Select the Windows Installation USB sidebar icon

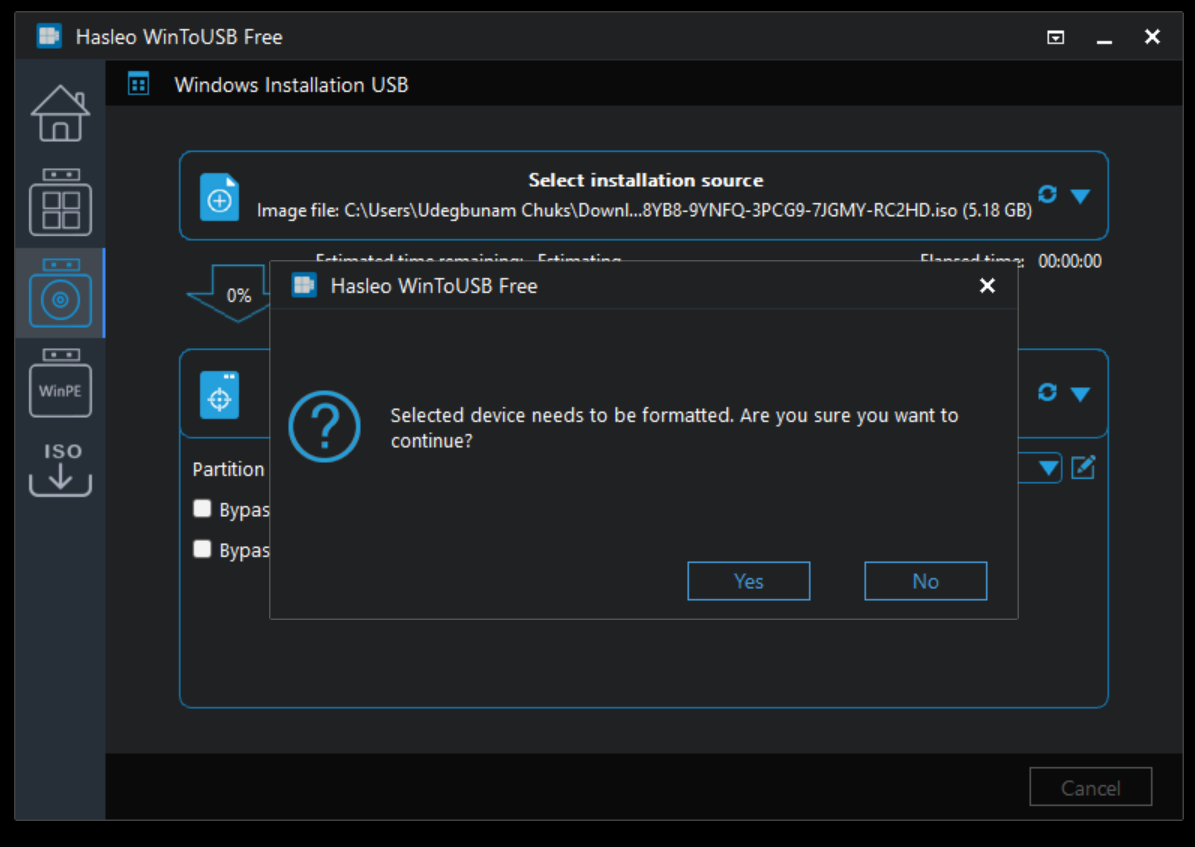point(60,293)
